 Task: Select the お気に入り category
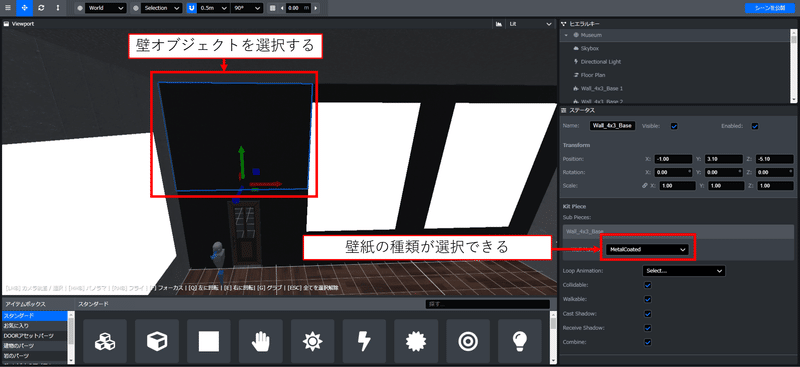click(34, 326)
